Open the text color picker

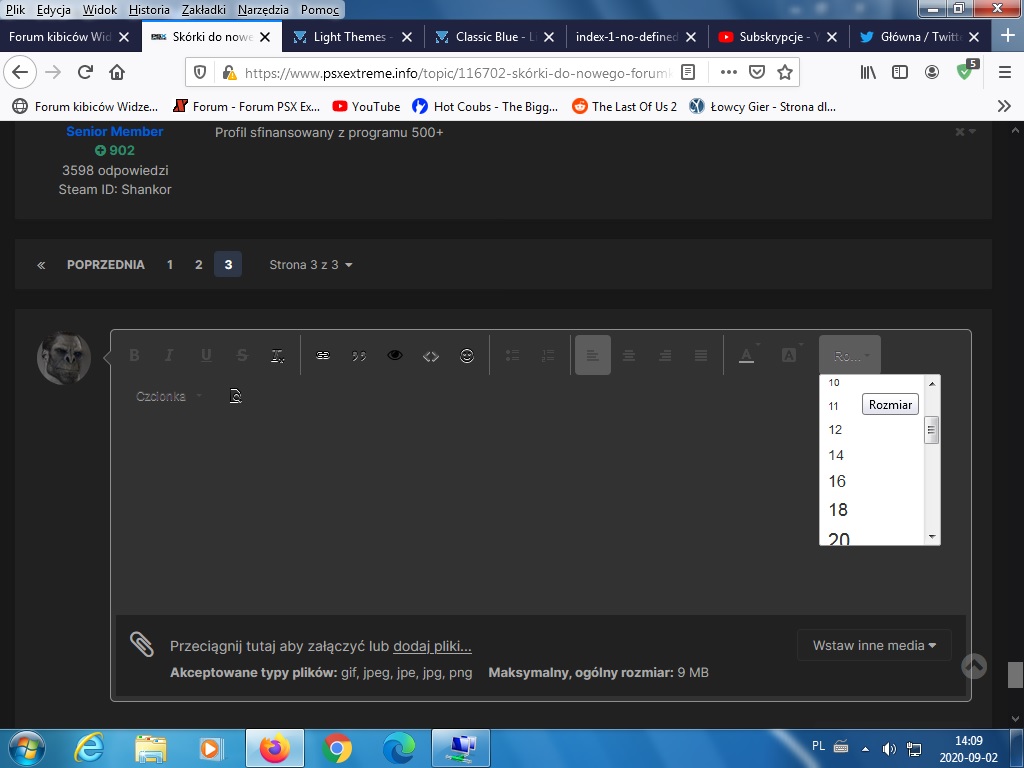click(747, 356)
